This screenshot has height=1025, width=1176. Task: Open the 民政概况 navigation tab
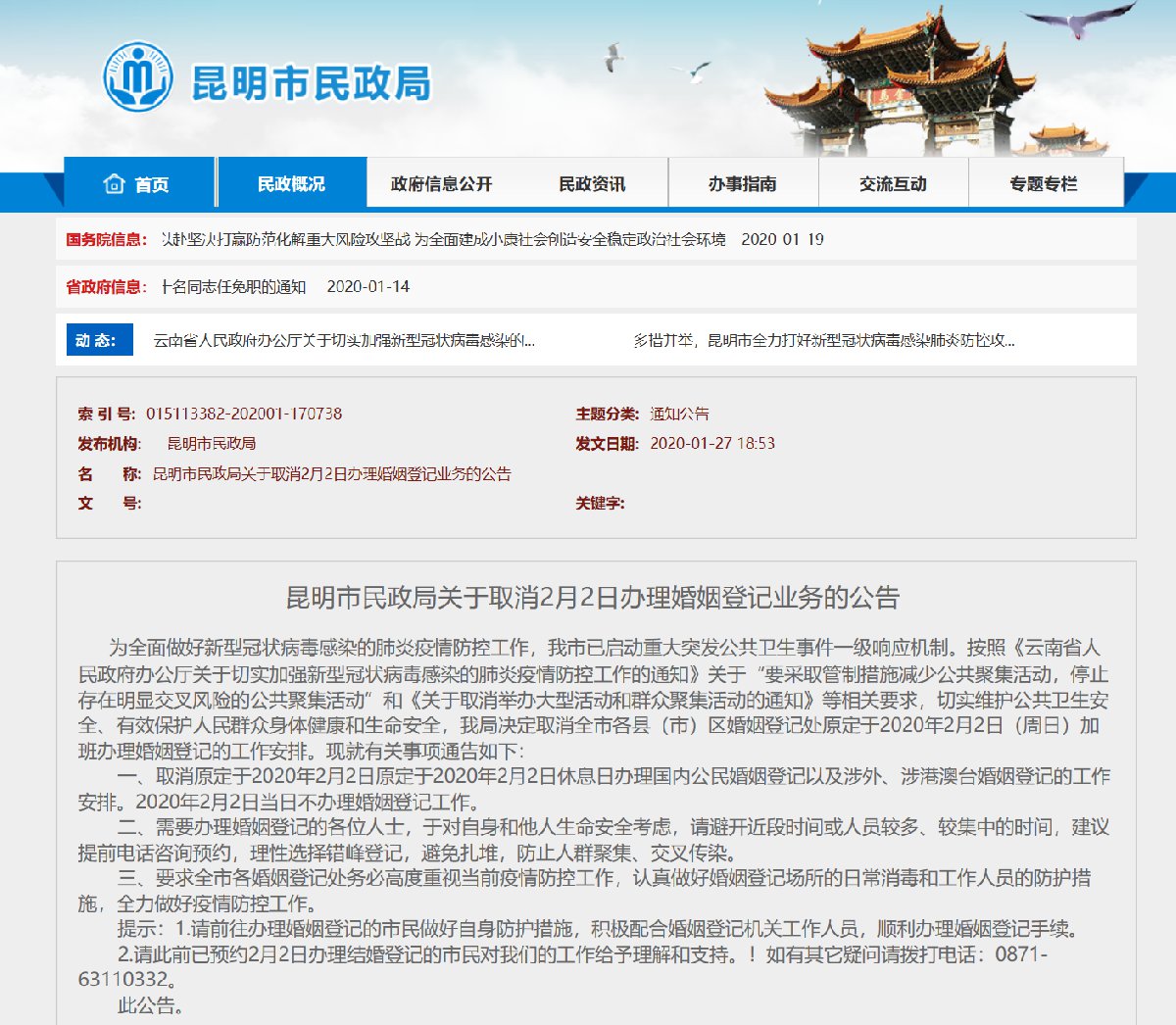(x=291, y=184)
